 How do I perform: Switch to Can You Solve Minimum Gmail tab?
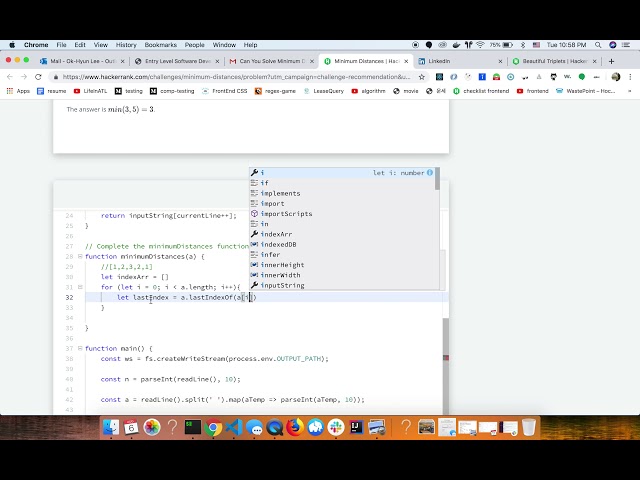272,61
